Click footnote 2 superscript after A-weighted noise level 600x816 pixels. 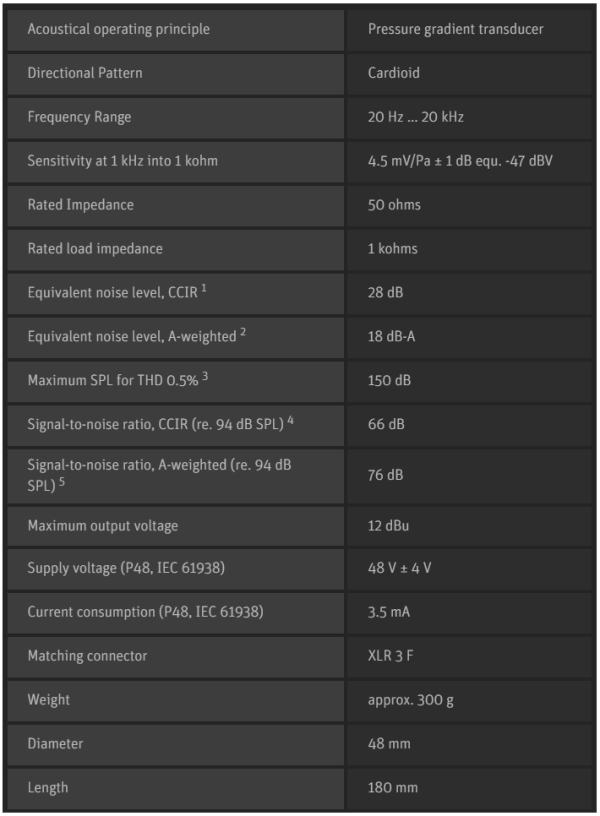pos(242,332)
